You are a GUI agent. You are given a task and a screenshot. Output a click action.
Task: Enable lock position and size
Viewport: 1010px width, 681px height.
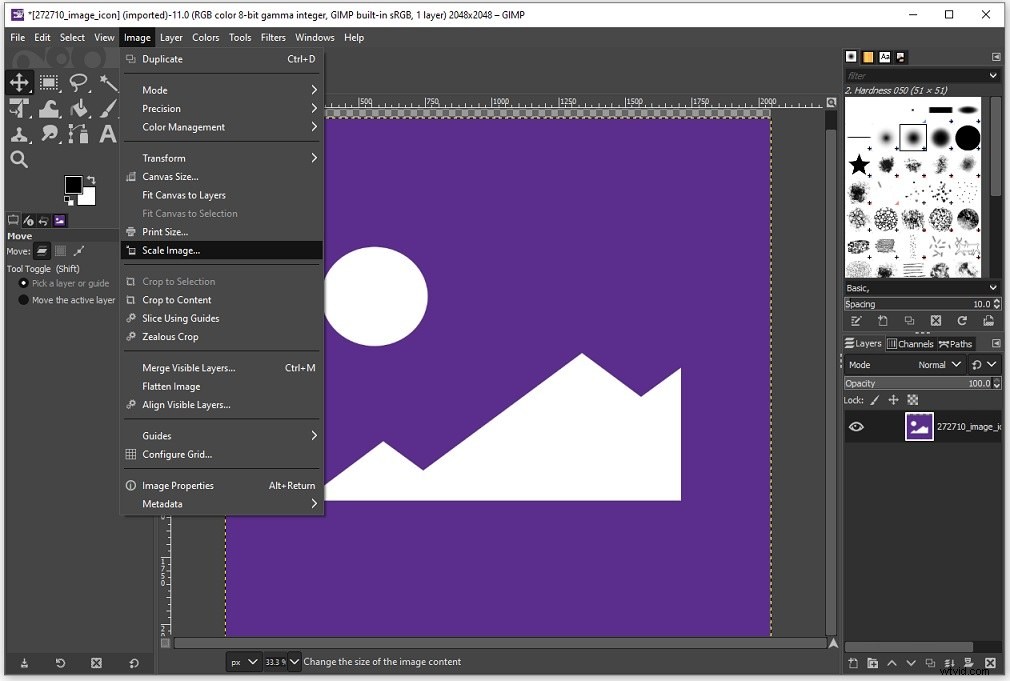(894, 400)
